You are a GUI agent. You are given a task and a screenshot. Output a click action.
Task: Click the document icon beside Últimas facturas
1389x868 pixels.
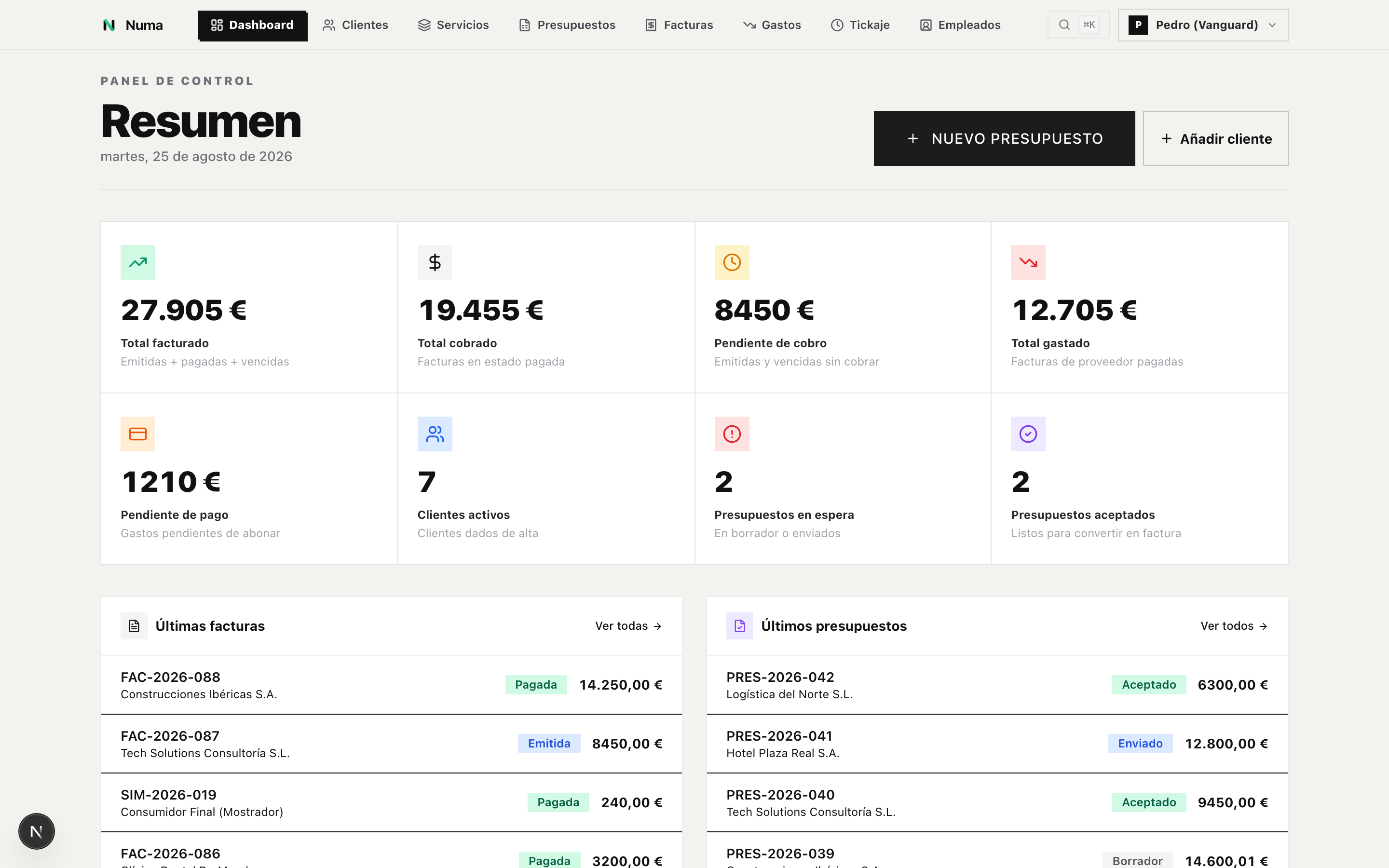(134, 626)
